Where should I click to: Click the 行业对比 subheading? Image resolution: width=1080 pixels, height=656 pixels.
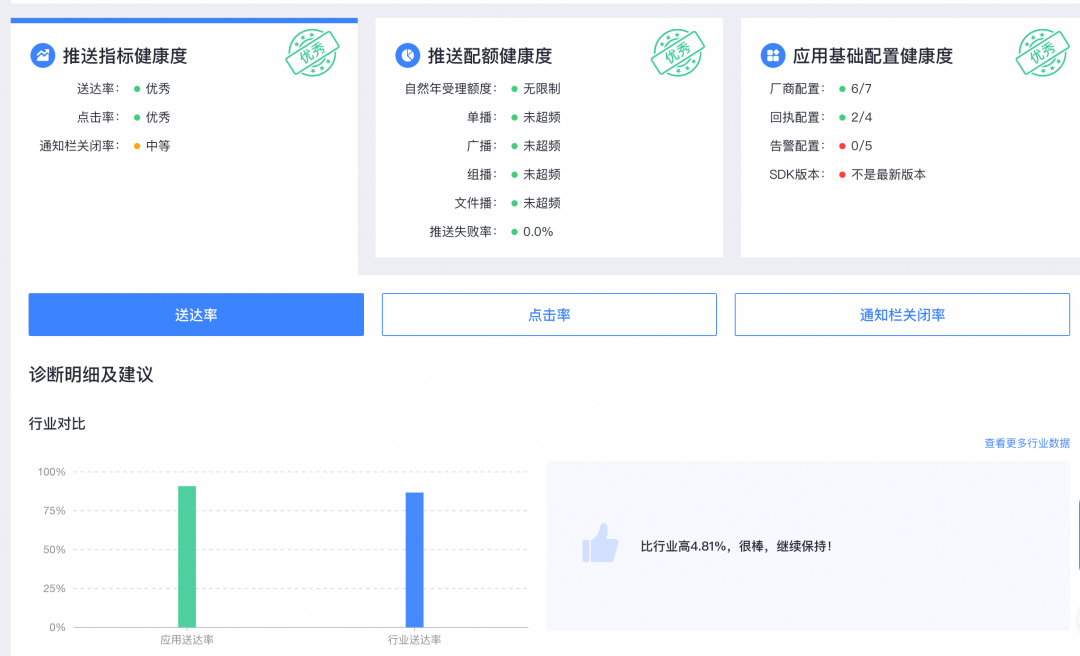[57, 424]
